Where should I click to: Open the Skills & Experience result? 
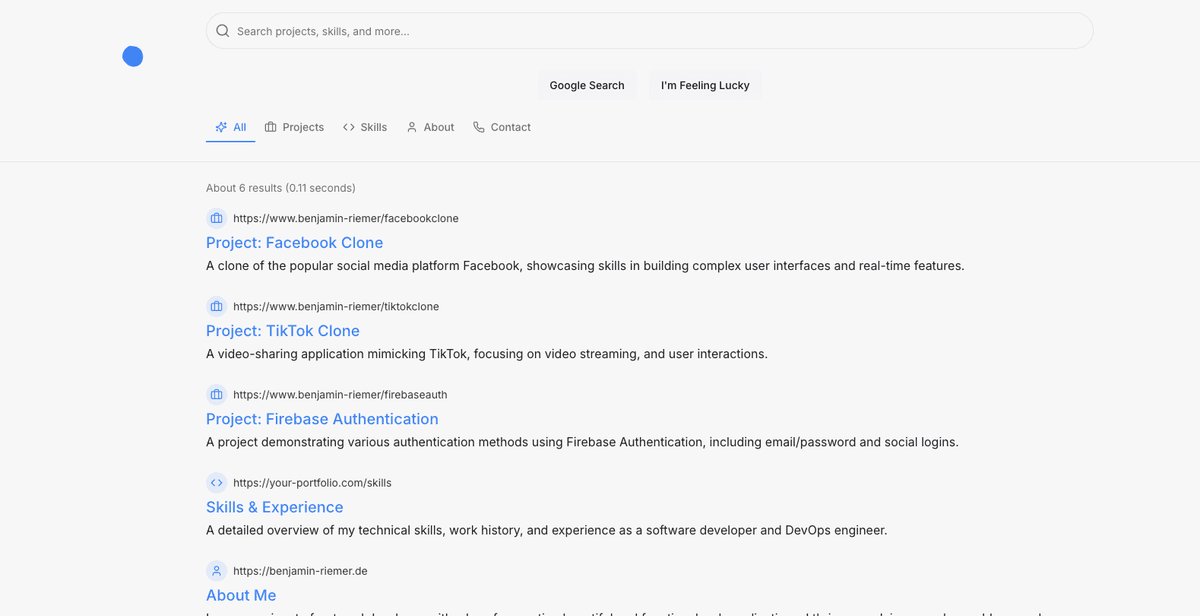pyautogui.click(x=274, y=507)
